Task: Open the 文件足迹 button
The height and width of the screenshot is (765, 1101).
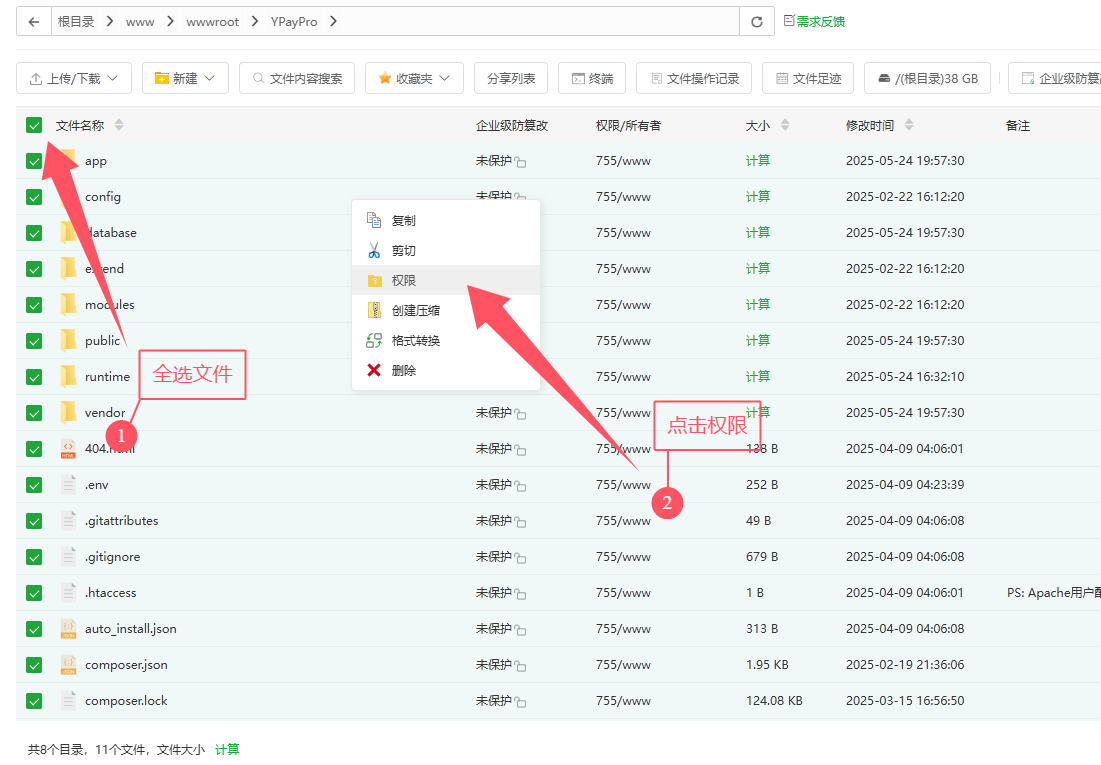Action: coord(807,78)
